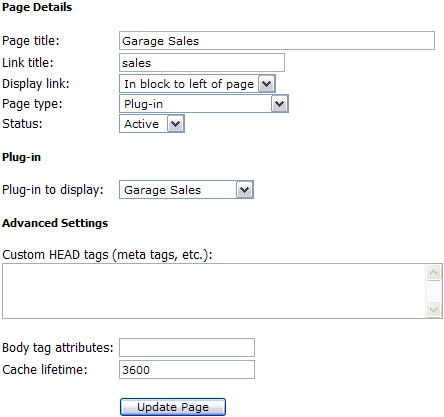Open the Status dropdown arrow
Screen dimensions: 444x417
175,124
